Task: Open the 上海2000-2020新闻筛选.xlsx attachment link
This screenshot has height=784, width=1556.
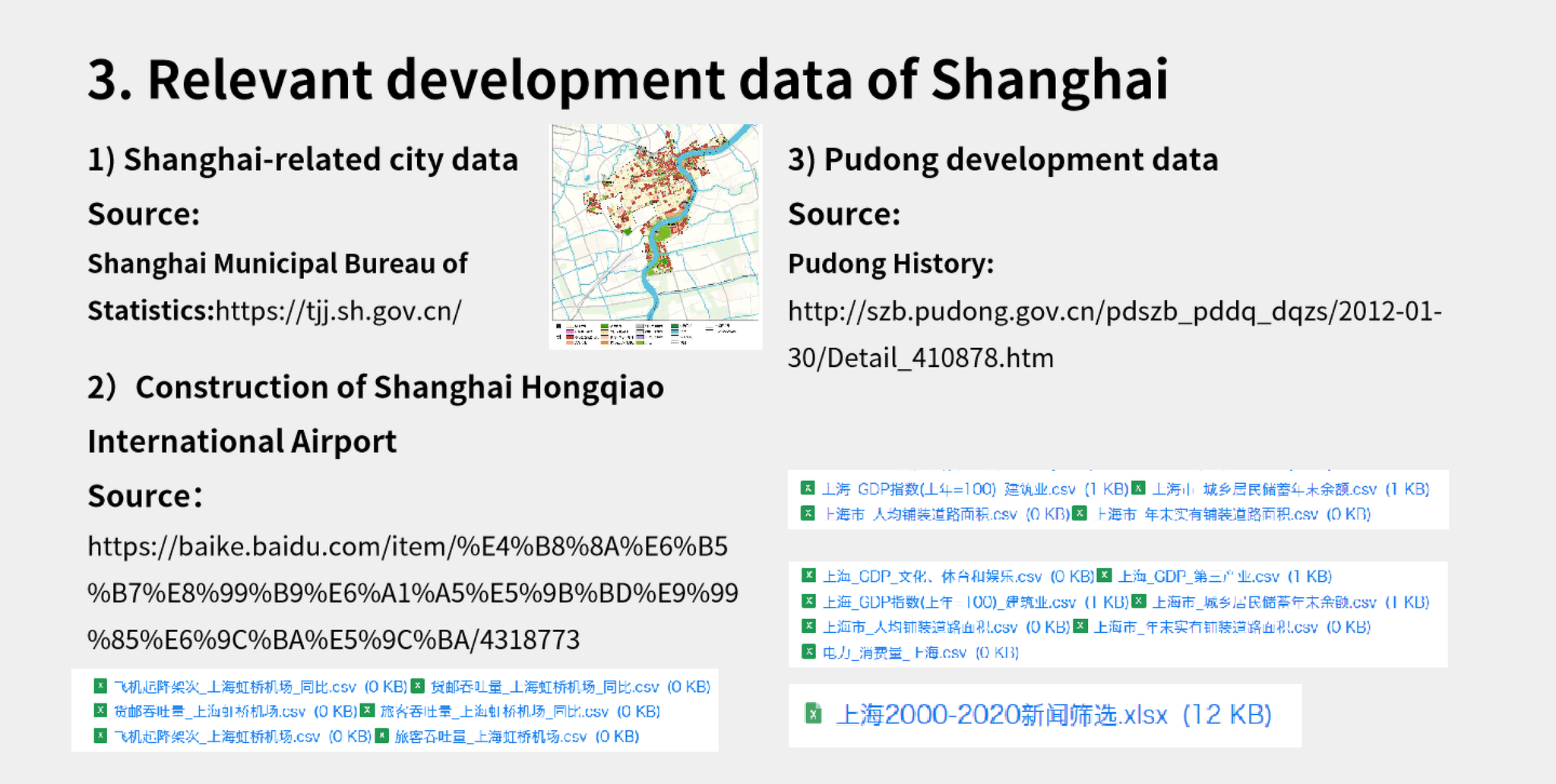Action: click(1054, 715)
